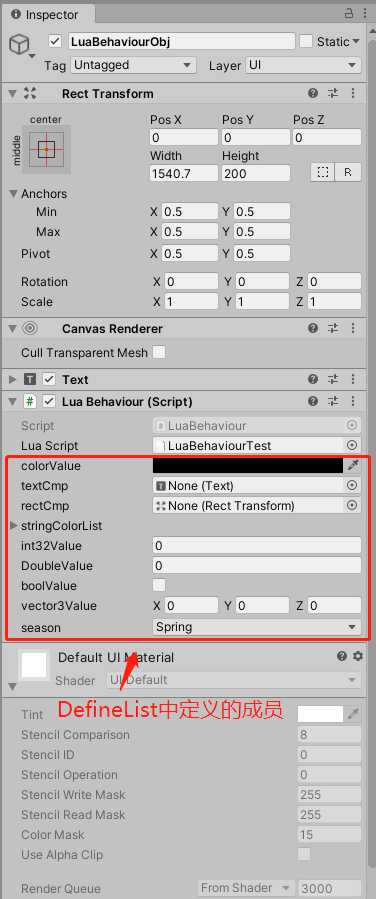This screenshot has width=376, height=899.
Task: Click the R raw edit mode button
Action: click(348, 173)
